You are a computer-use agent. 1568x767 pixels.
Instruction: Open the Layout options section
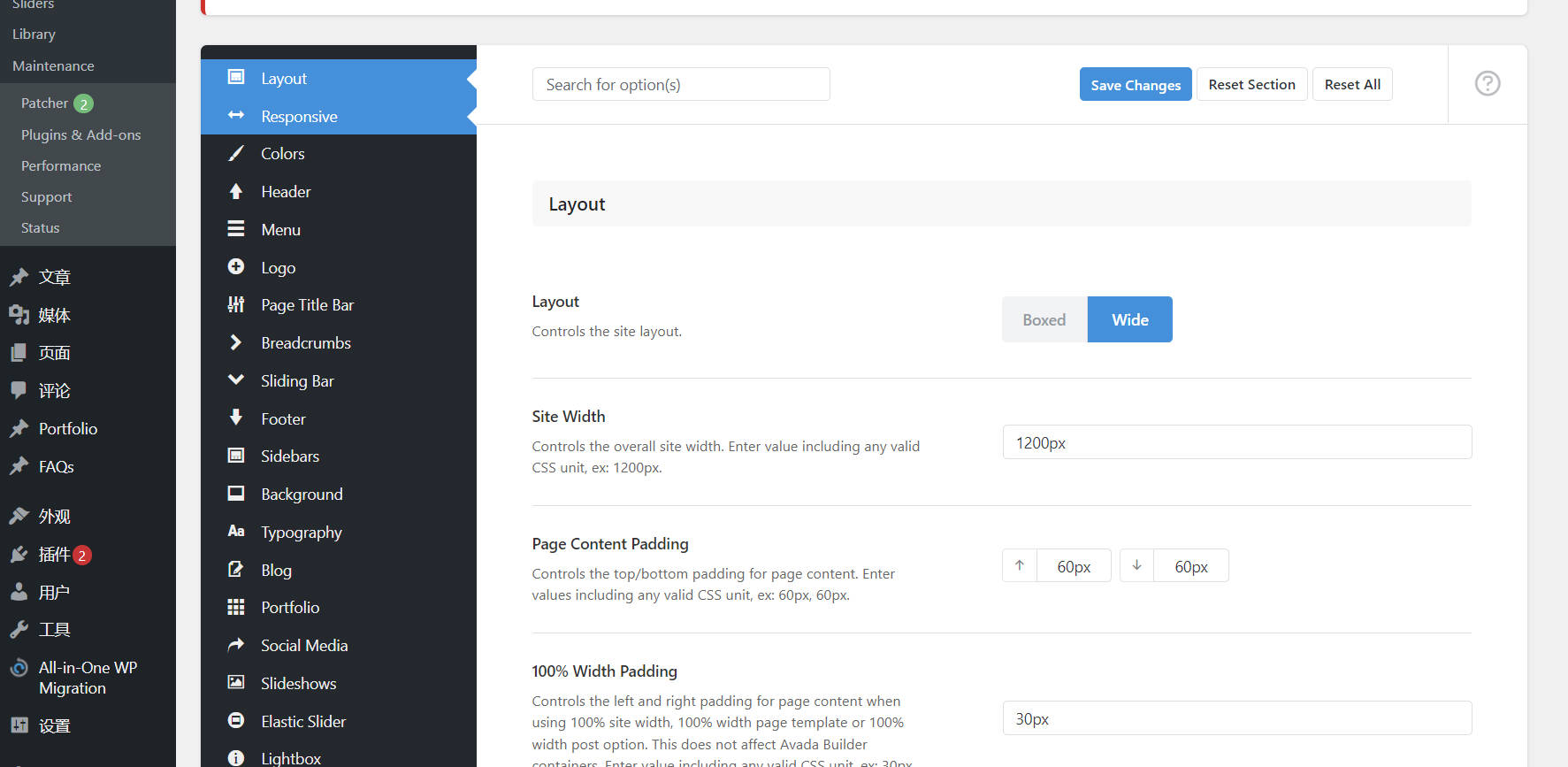click(339, 78)
